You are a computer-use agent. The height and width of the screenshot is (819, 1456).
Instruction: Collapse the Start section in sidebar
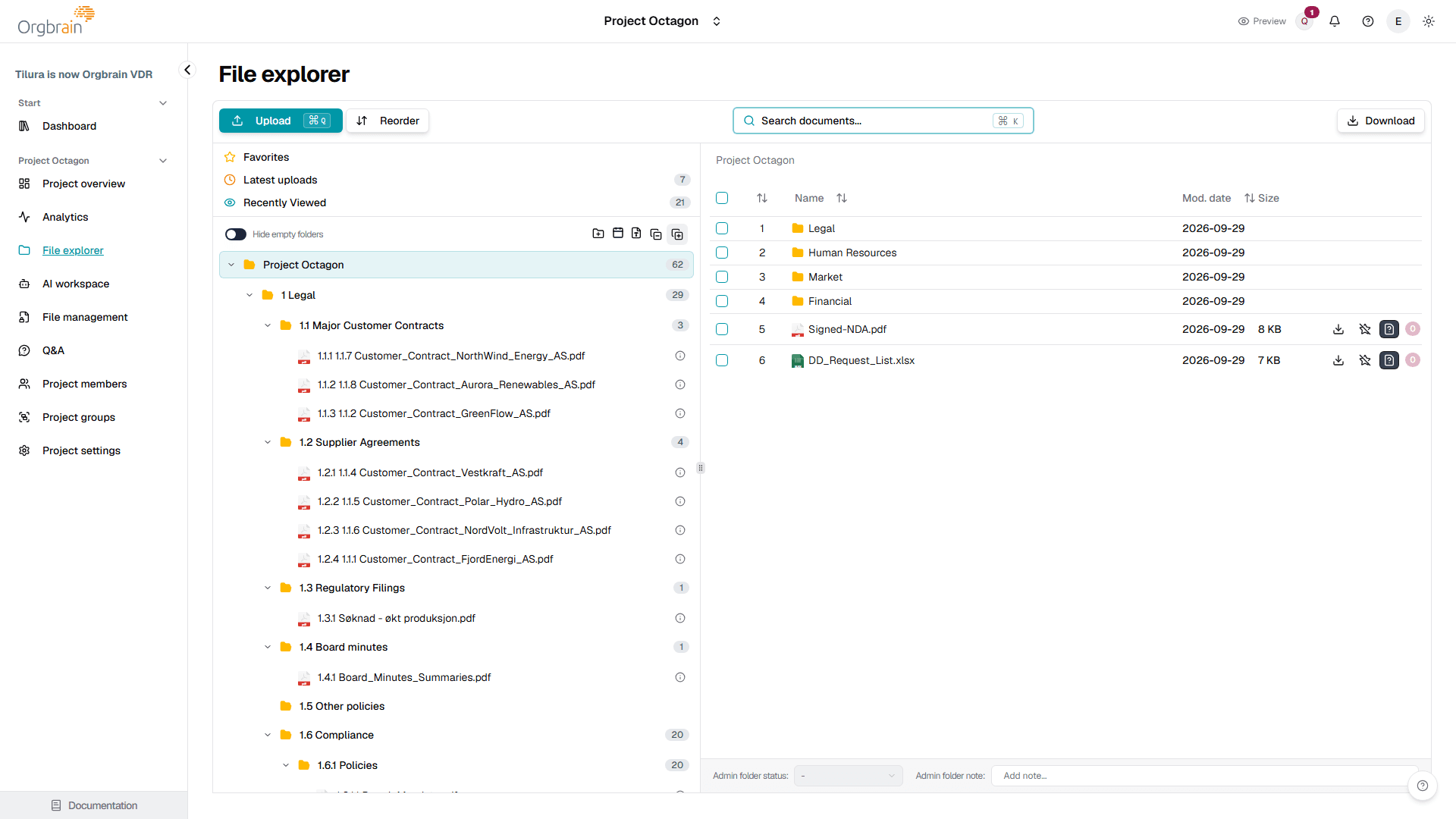[163, 103]
